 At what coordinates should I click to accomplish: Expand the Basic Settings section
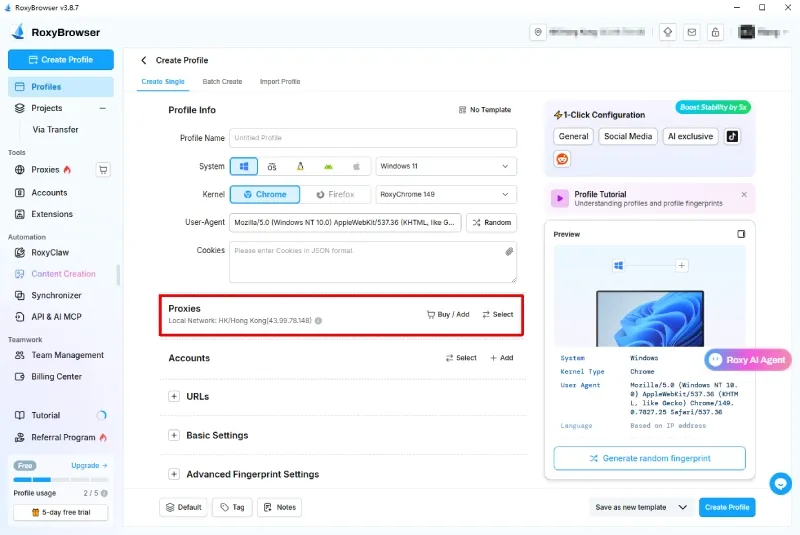174,435
